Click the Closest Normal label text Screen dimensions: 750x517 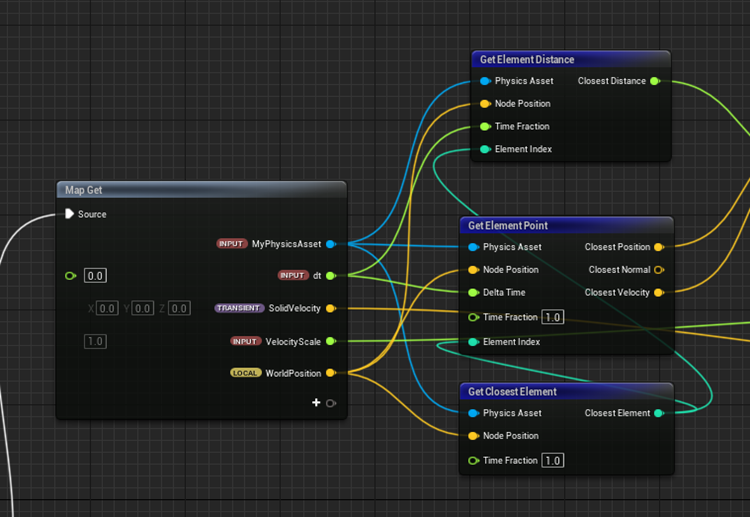[619, 270]
